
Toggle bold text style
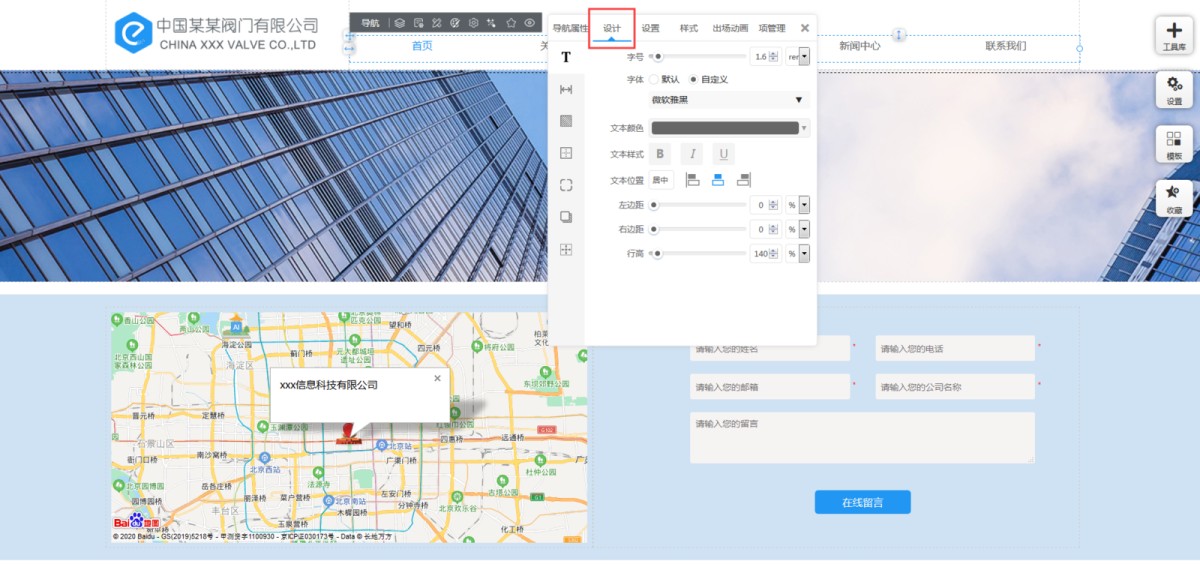(x=660, y=154)
